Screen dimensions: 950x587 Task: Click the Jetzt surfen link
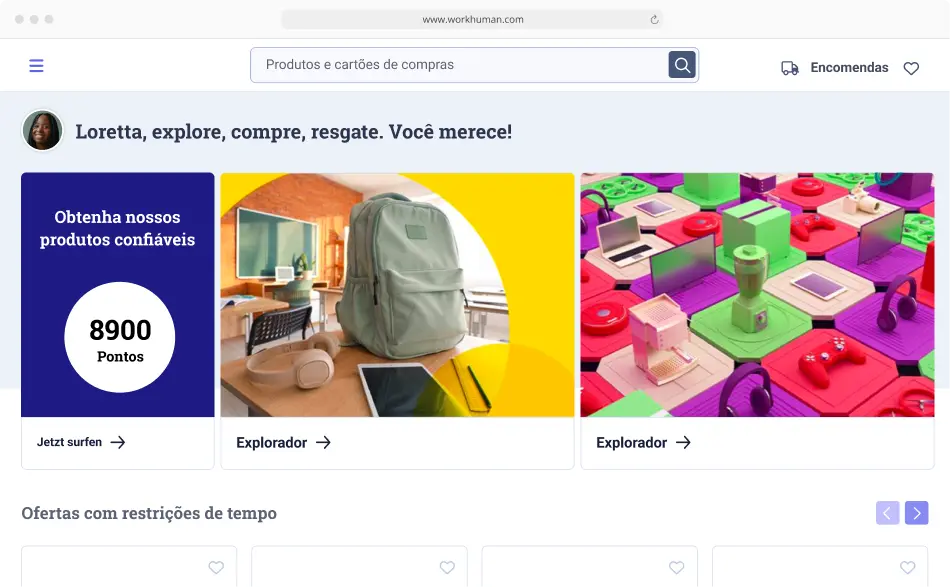[69, 442]
